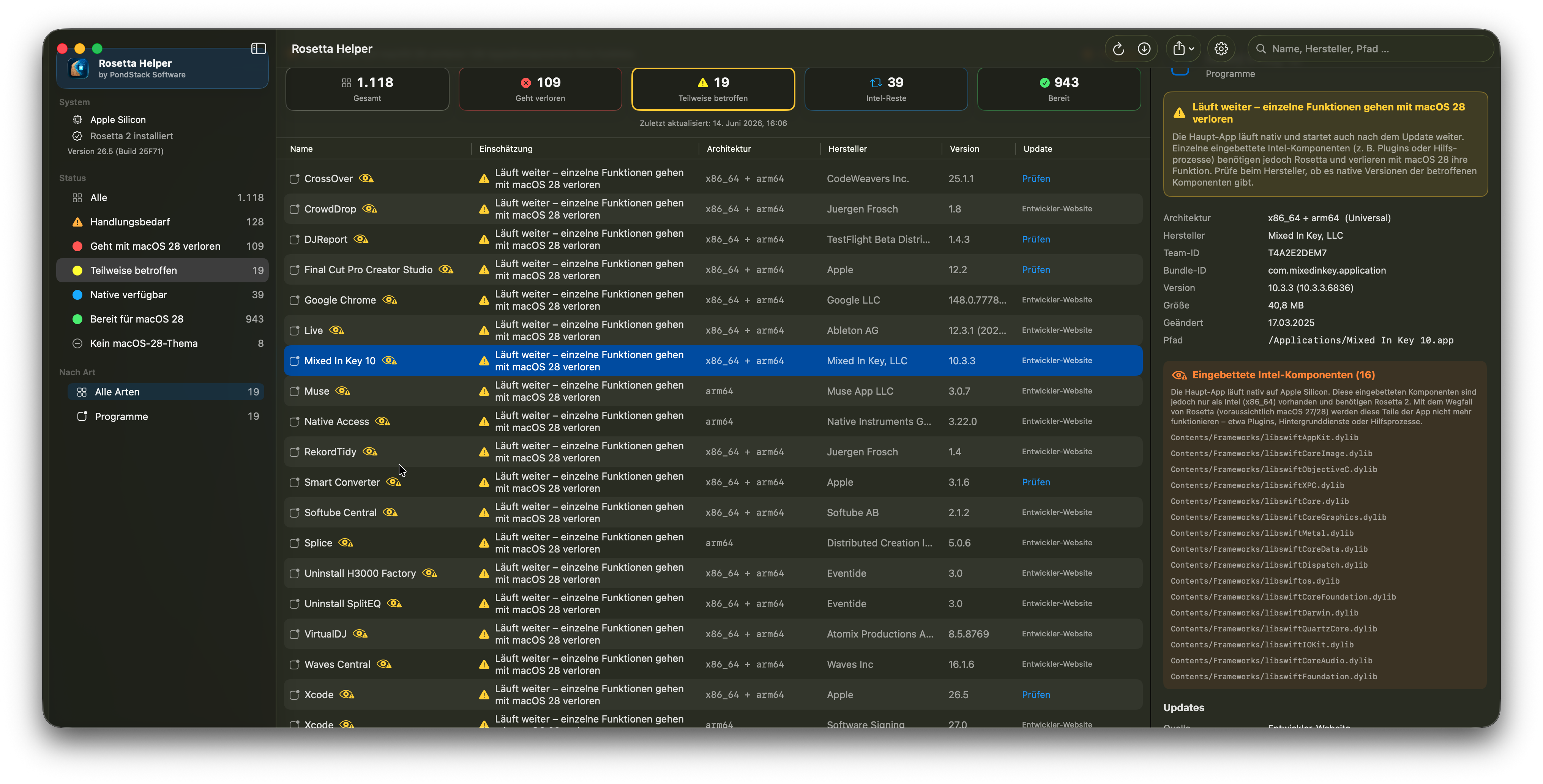Select the Teilweise betroffen 19 card
Screen dimensions: 1543x784
pos(713,89)
